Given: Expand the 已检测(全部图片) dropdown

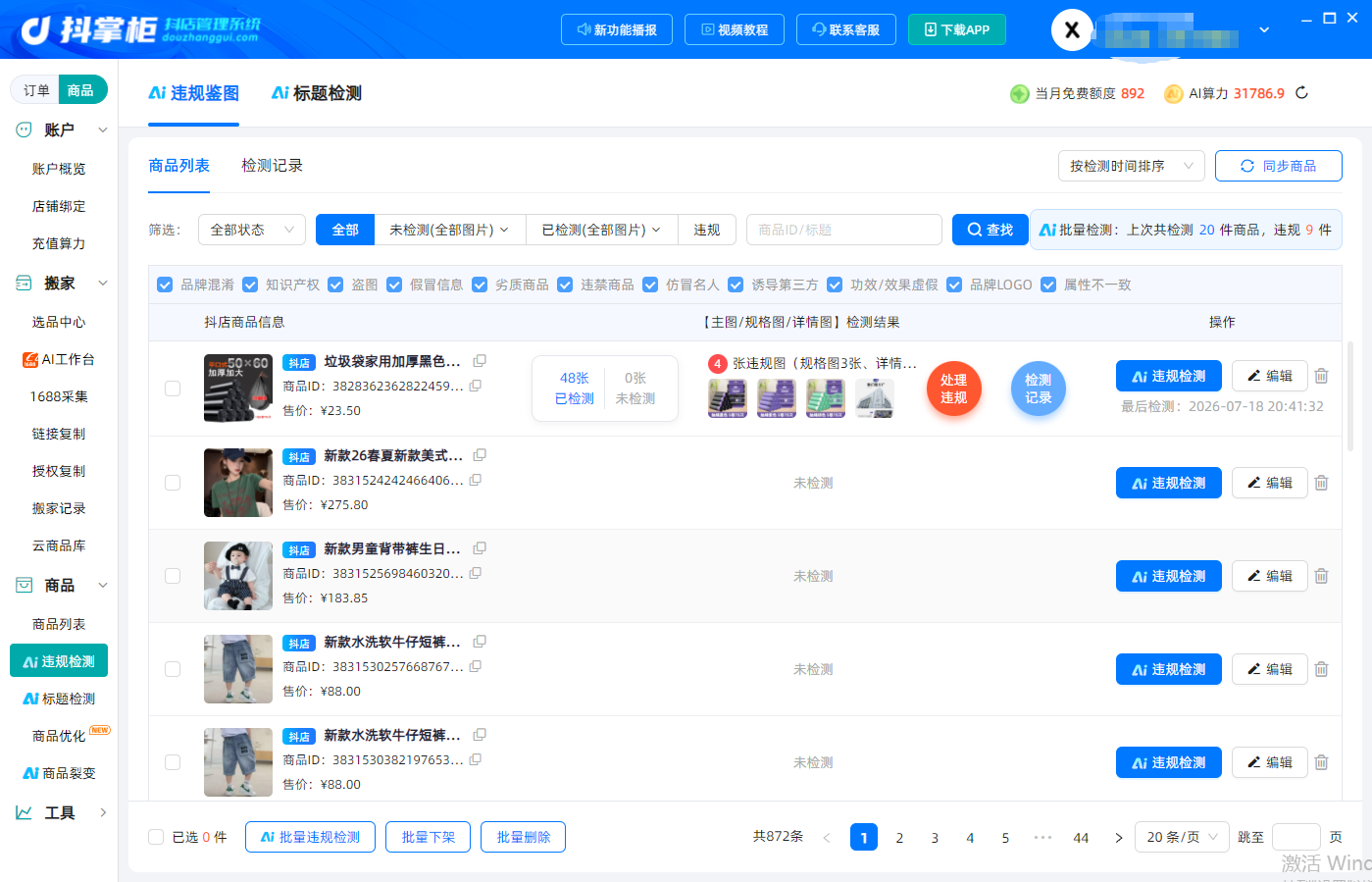Looking at the screenshot, I should (x=602, y=230).
